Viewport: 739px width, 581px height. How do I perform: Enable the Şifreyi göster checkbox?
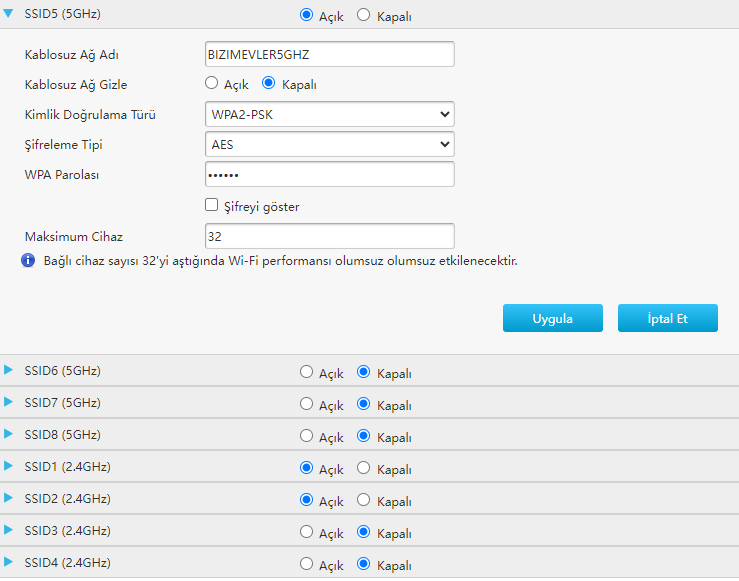(x=211, y=205)
